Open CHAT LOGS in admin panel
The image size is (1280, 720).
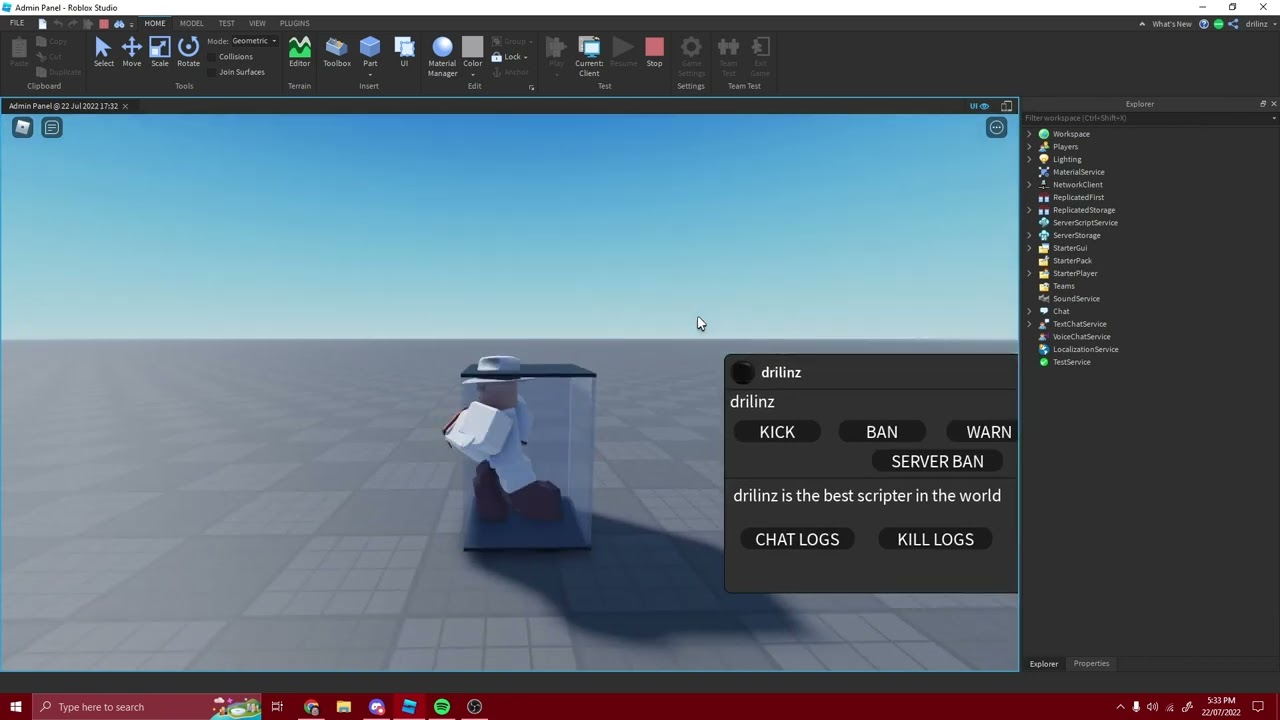click(x=797, y=540)
